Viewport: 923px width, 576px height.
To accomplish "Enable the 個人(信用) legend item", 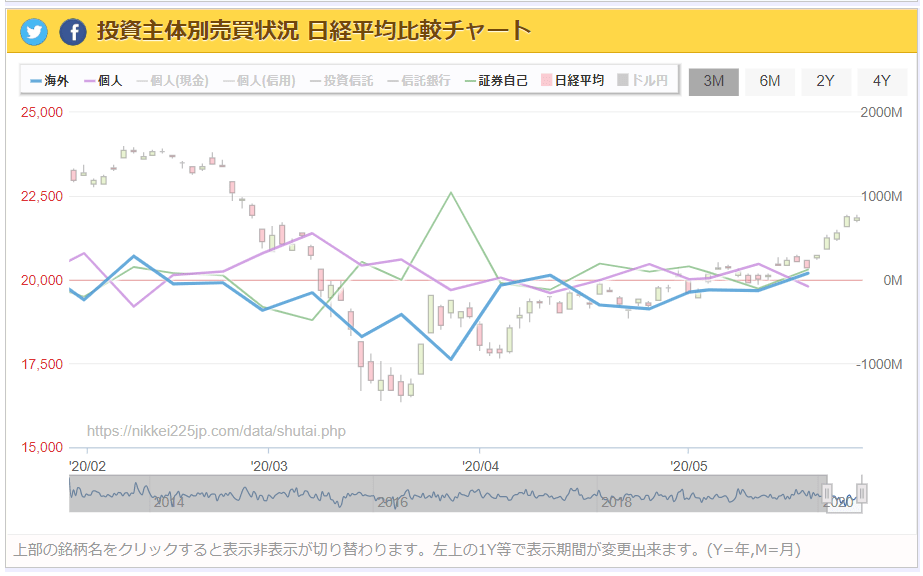I will click(x=258, y=81).
